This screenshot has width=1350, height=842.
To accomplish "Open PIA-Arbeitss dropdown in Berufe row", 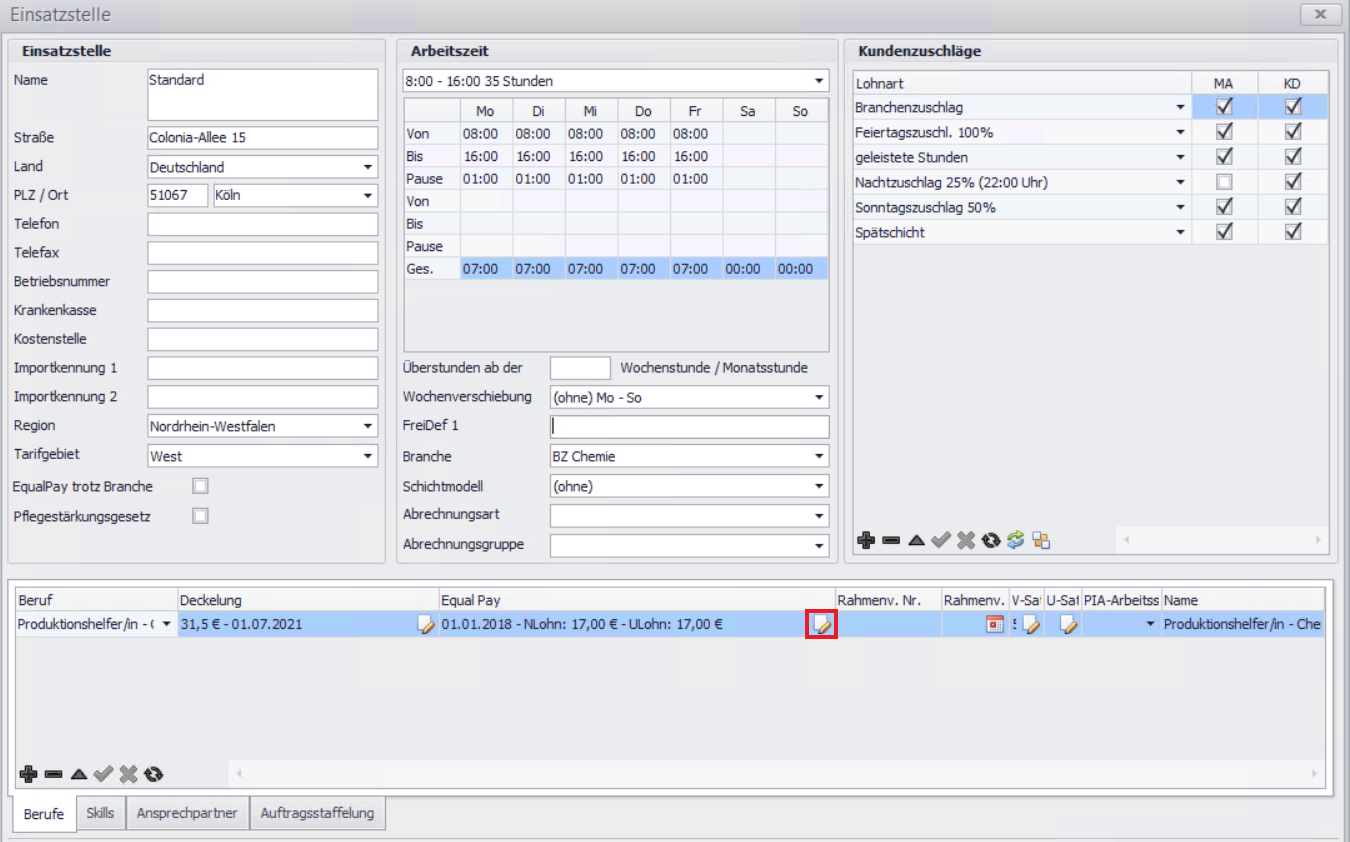I will 1150,624.
